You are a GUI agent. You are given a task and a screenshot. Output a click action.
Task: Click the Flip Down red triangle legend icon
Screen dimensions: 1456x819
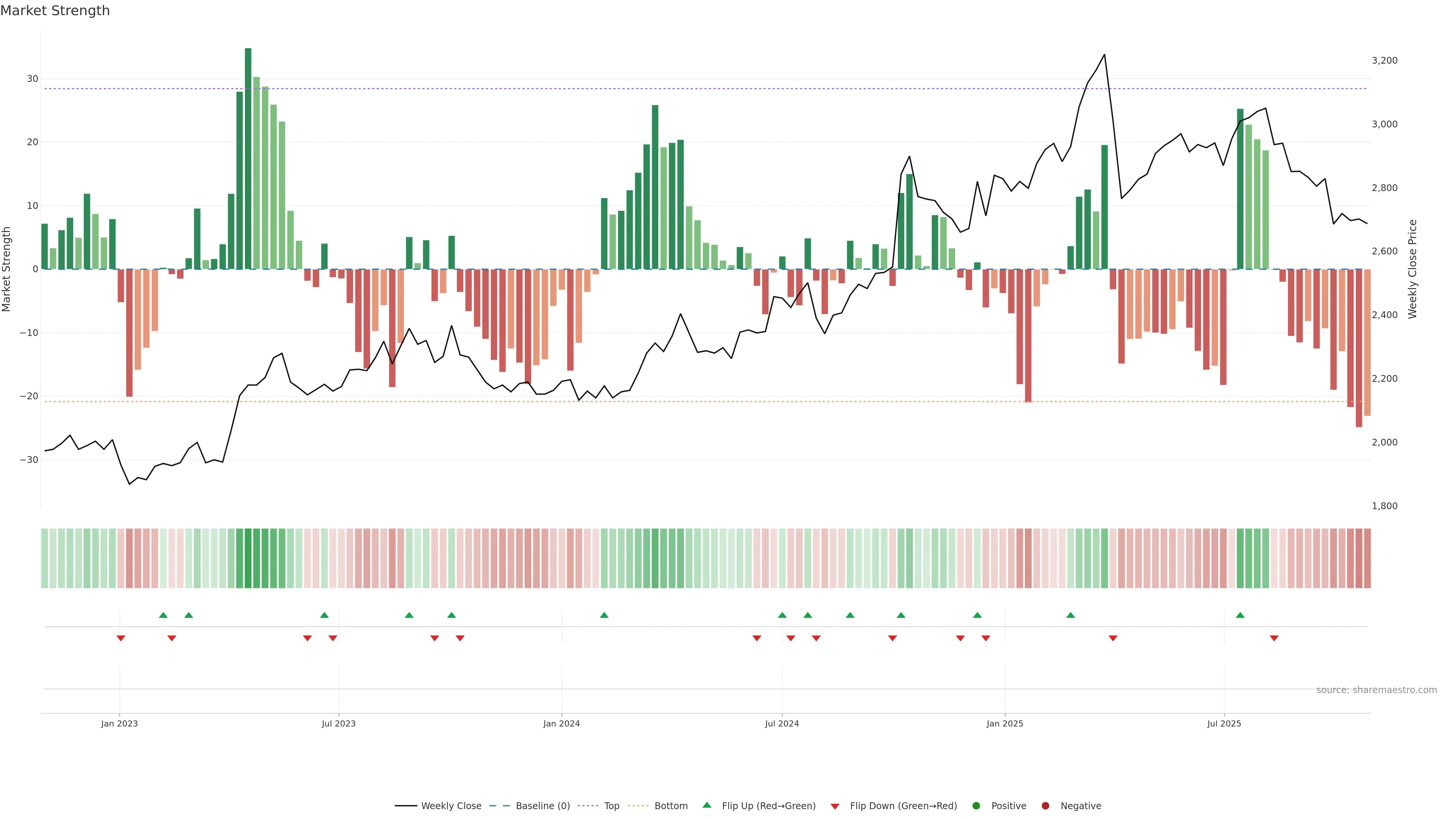point(835,806)
